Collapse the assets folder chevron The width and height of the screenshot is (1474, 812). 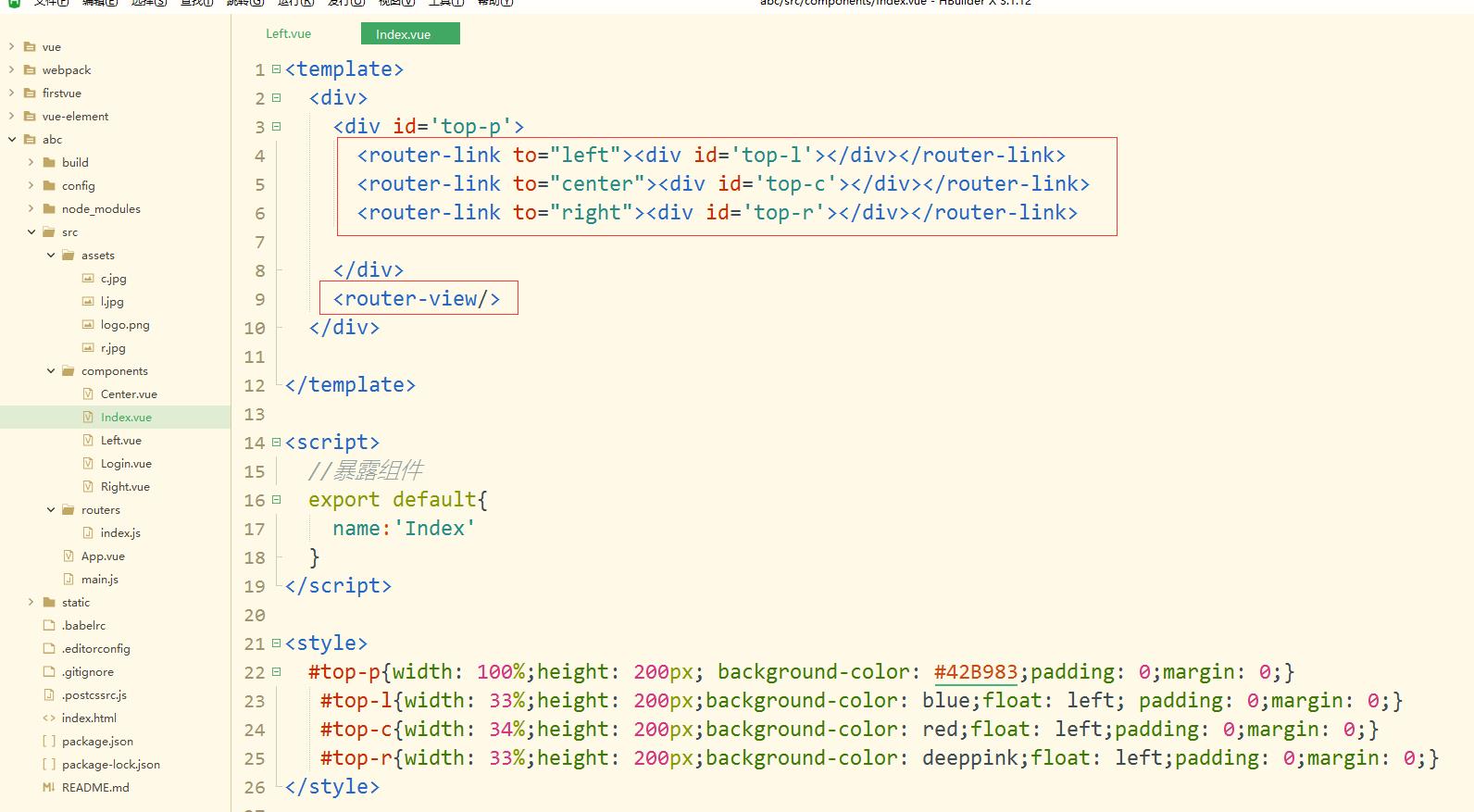[50, 255]
